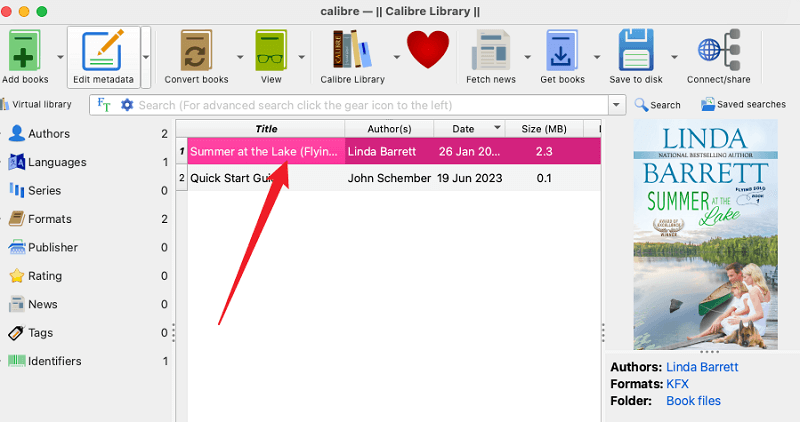Sort by the Title column header
This screenshot has height=422, width=800.
tap(266, 129)
